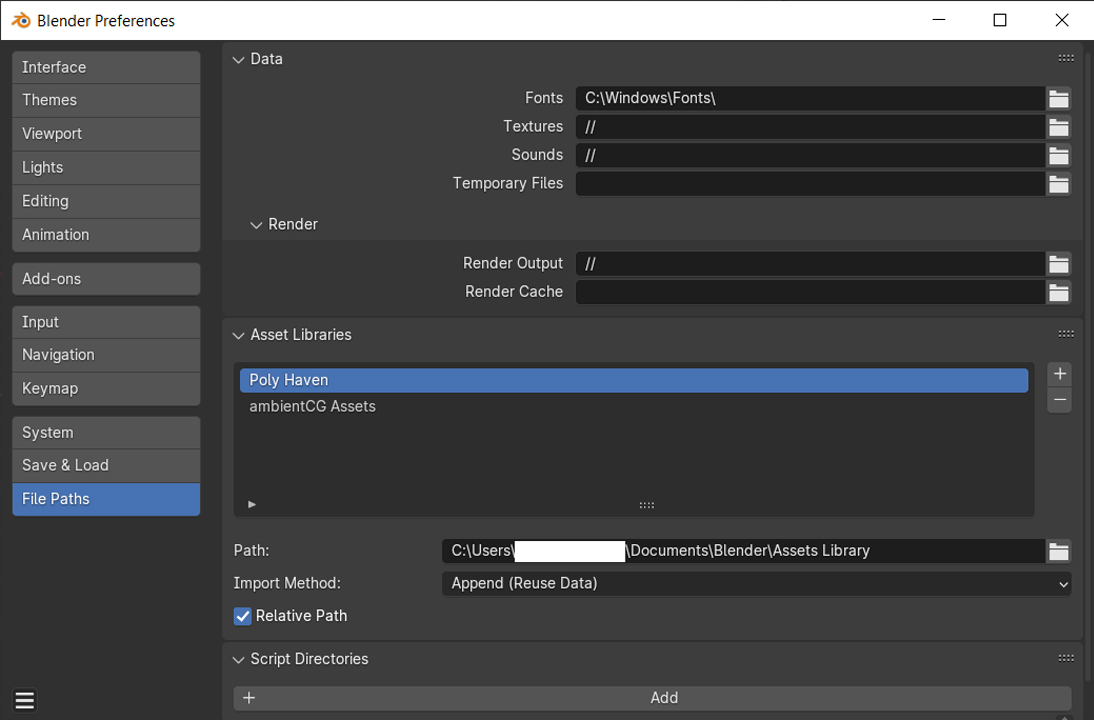Browse for the Textures directory
The width and height of the screenshot is (1094, 720).
click(x=1058, y=127)
